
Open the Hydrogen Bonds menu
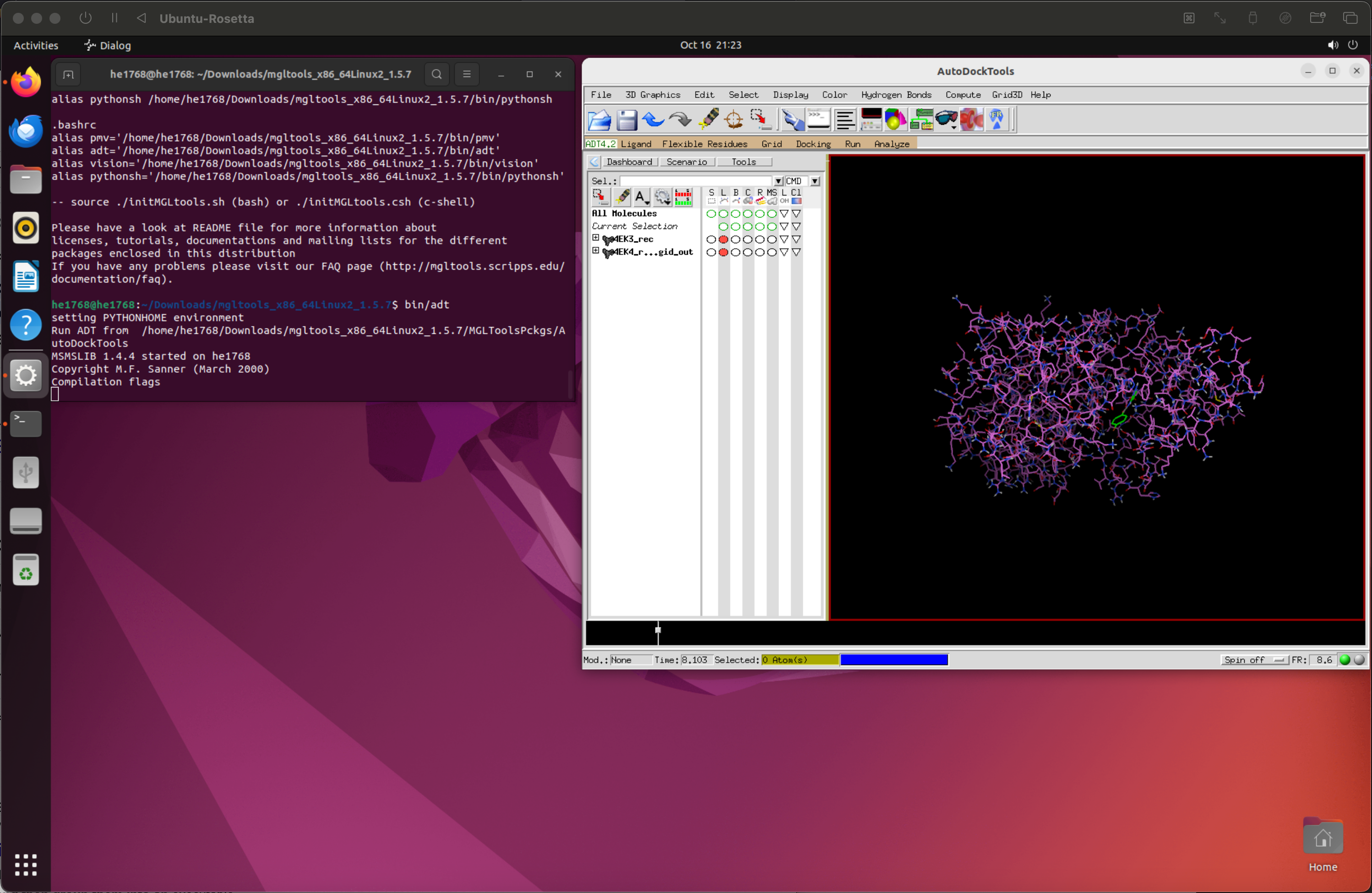[896, 94]
